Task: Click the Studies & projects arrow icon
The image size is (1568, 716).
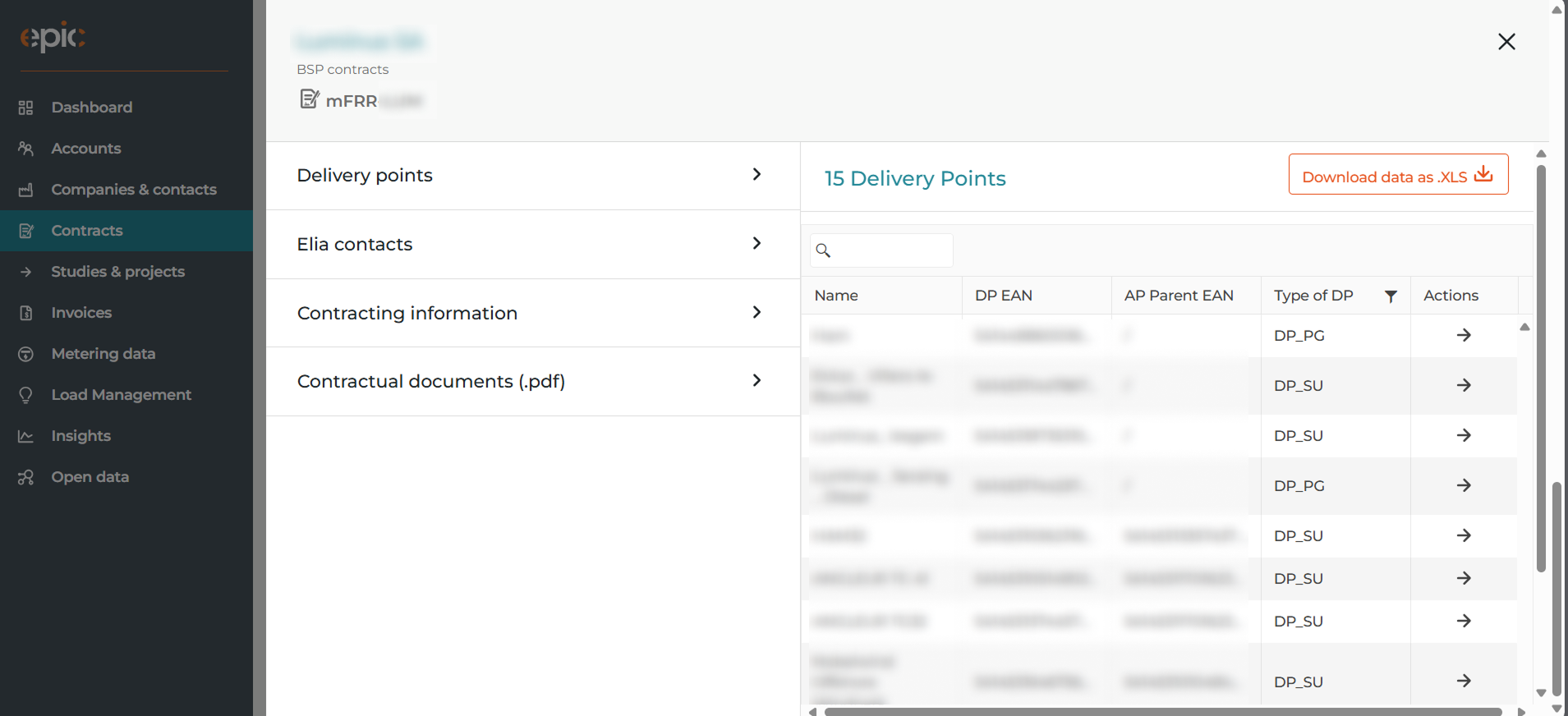Action: pyautogui.click(x=26, y=272)
